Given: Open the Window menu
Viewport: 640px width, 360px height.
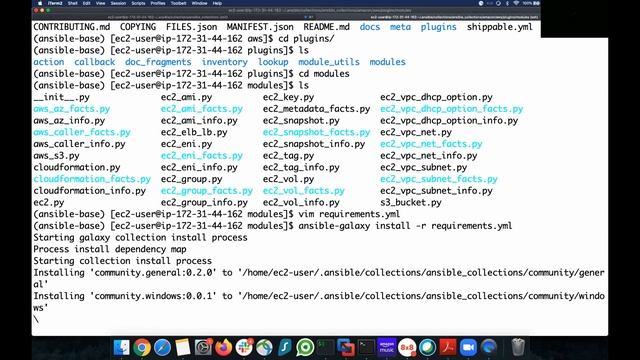Looking at the screenshot, I should point(199,3).
